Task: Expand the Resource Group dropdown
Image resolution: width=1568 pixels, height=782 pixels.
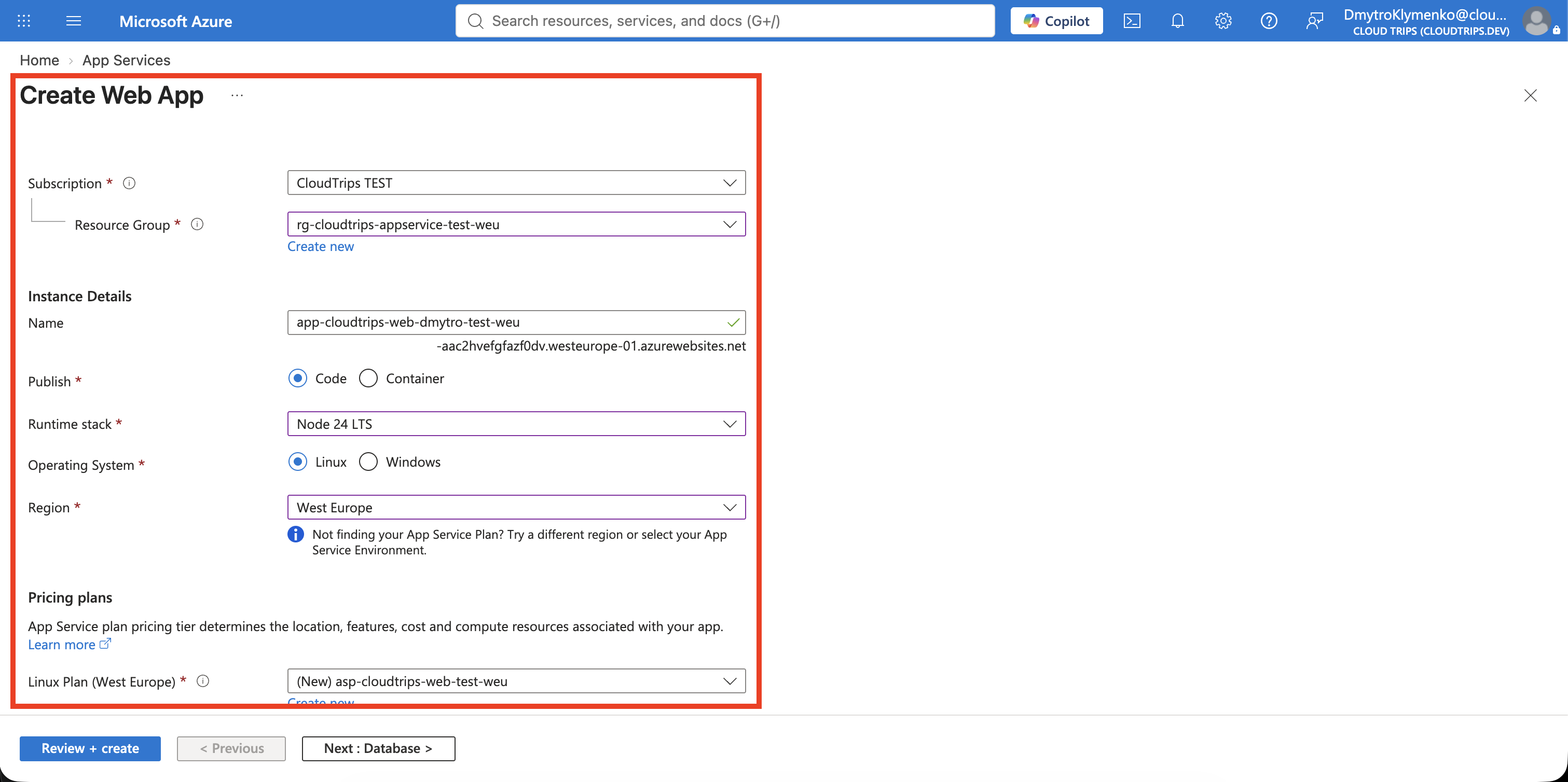Action: pyautogui.click(x=516, y=224)
